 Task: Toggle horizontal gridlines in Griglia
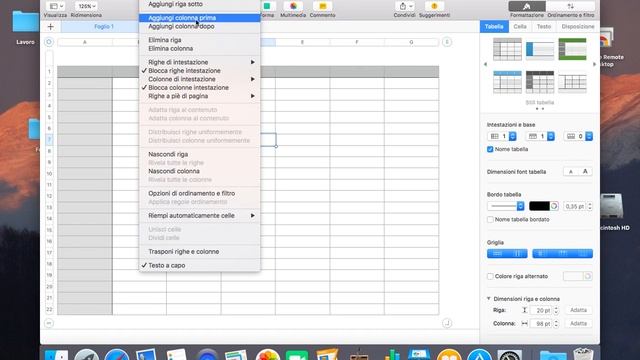point(497,253)
